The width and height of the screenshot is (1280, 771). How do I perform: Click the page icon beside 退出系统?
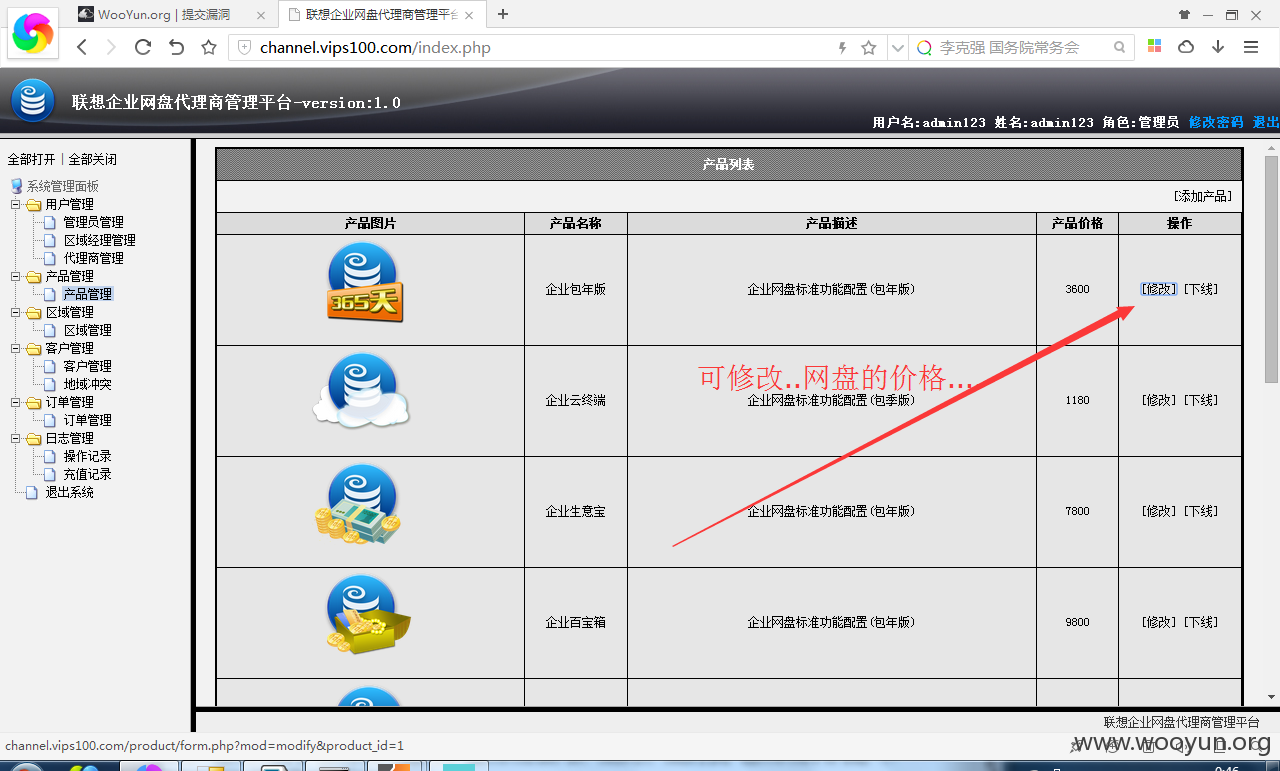tap(32, 492)
